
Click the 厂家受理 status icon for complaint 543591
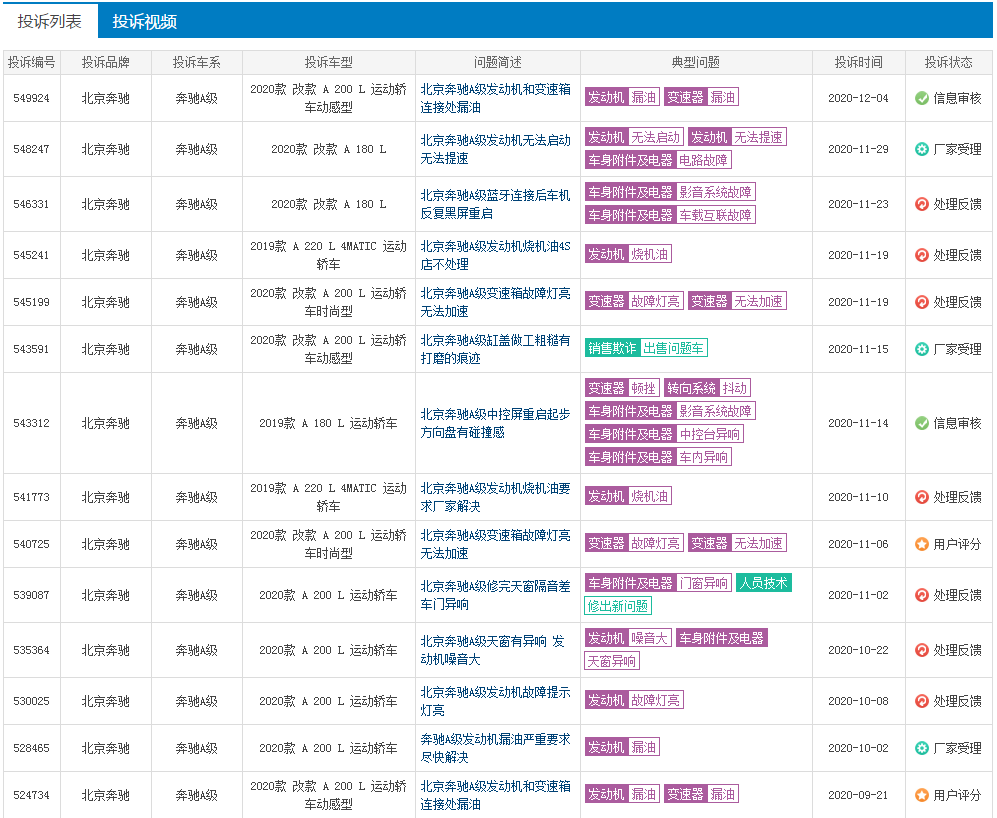[x=921, y=349]
